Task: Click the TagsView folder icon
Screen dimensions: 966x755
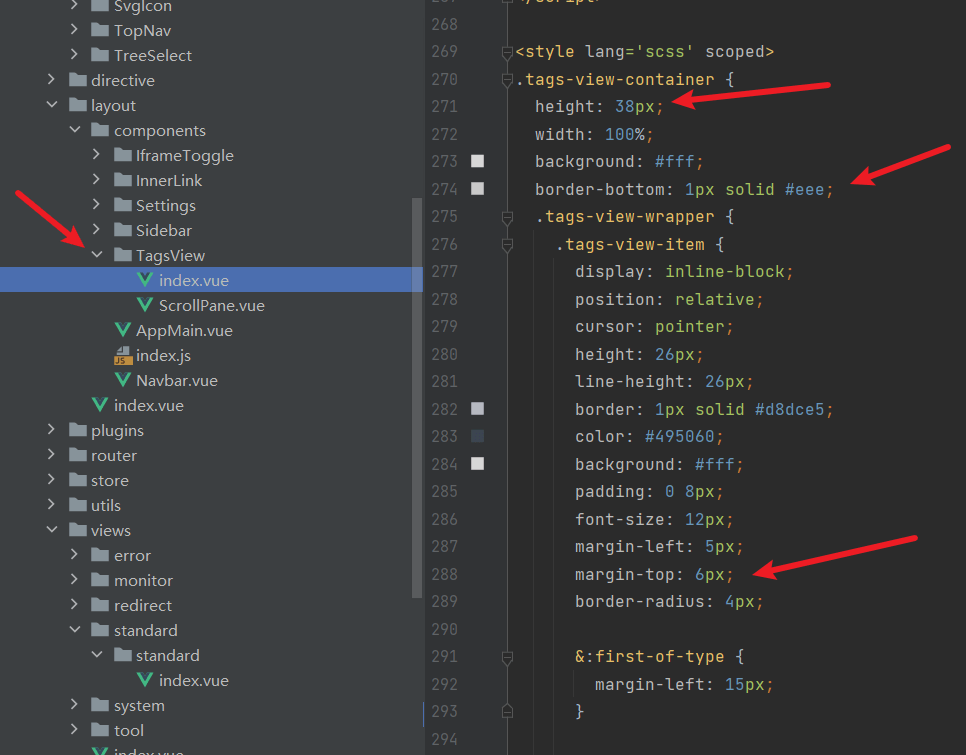Action: [123, 255]
